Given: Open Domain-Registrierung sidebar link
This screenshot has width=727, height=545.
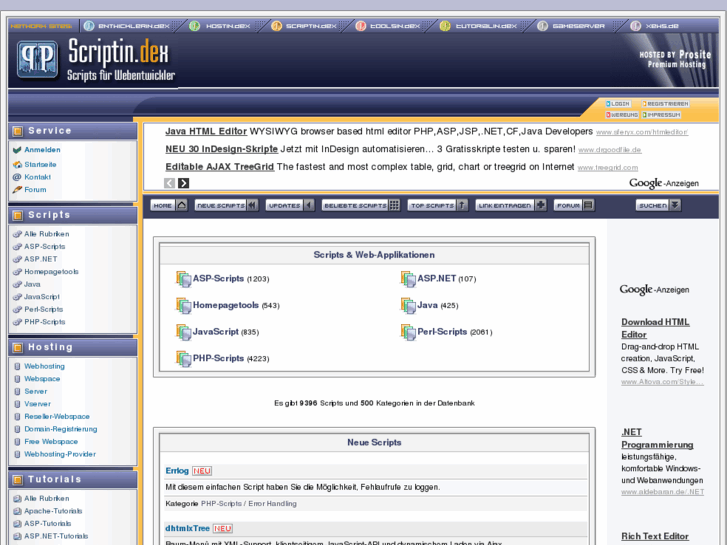Looking at the screenshot, I should [61, 429].
